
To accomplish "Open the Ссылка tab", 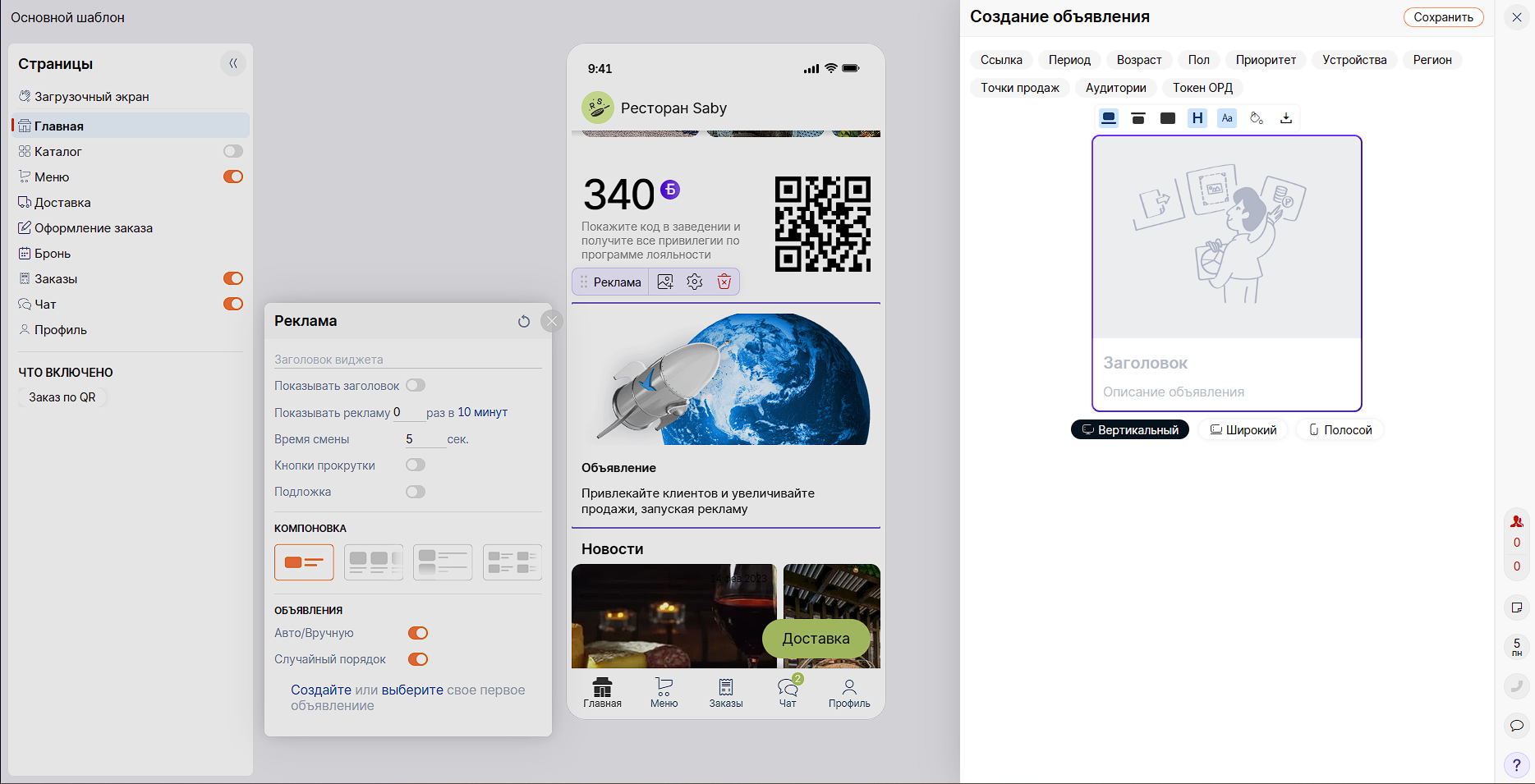I will point(1001,60).
